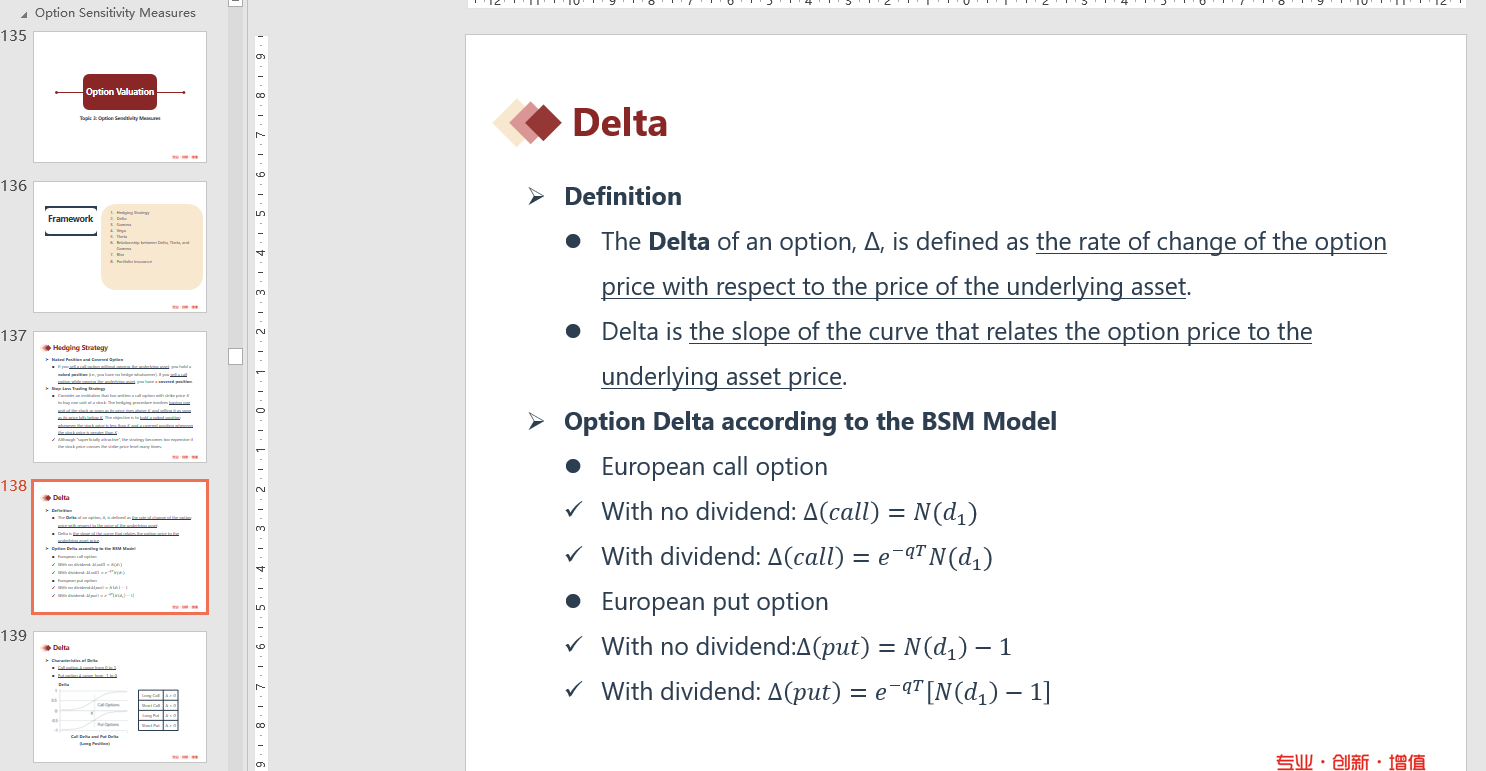Click the arrow bullet before Definition
1486x771 pixels.
(537, 197)
